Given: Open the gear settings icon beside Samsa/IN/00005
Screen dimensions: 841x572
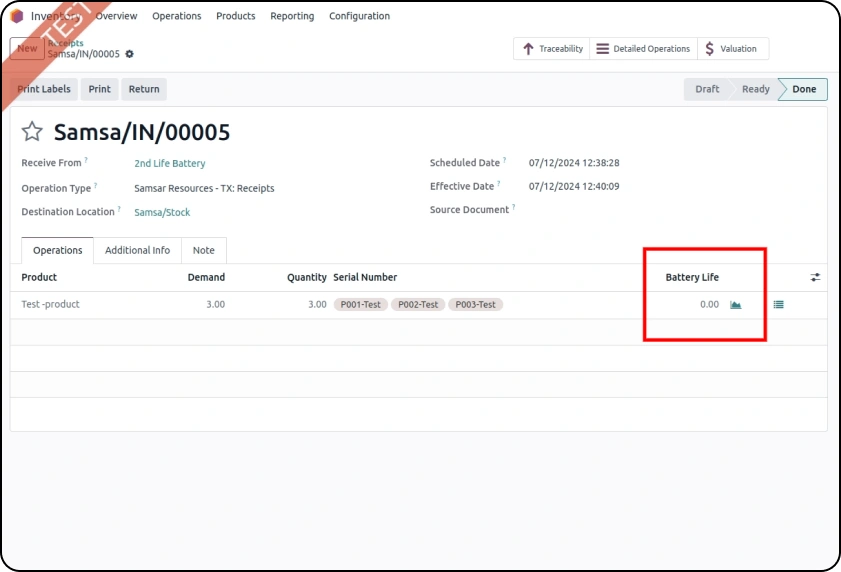Looking at the screenshot, I should 129,54.
